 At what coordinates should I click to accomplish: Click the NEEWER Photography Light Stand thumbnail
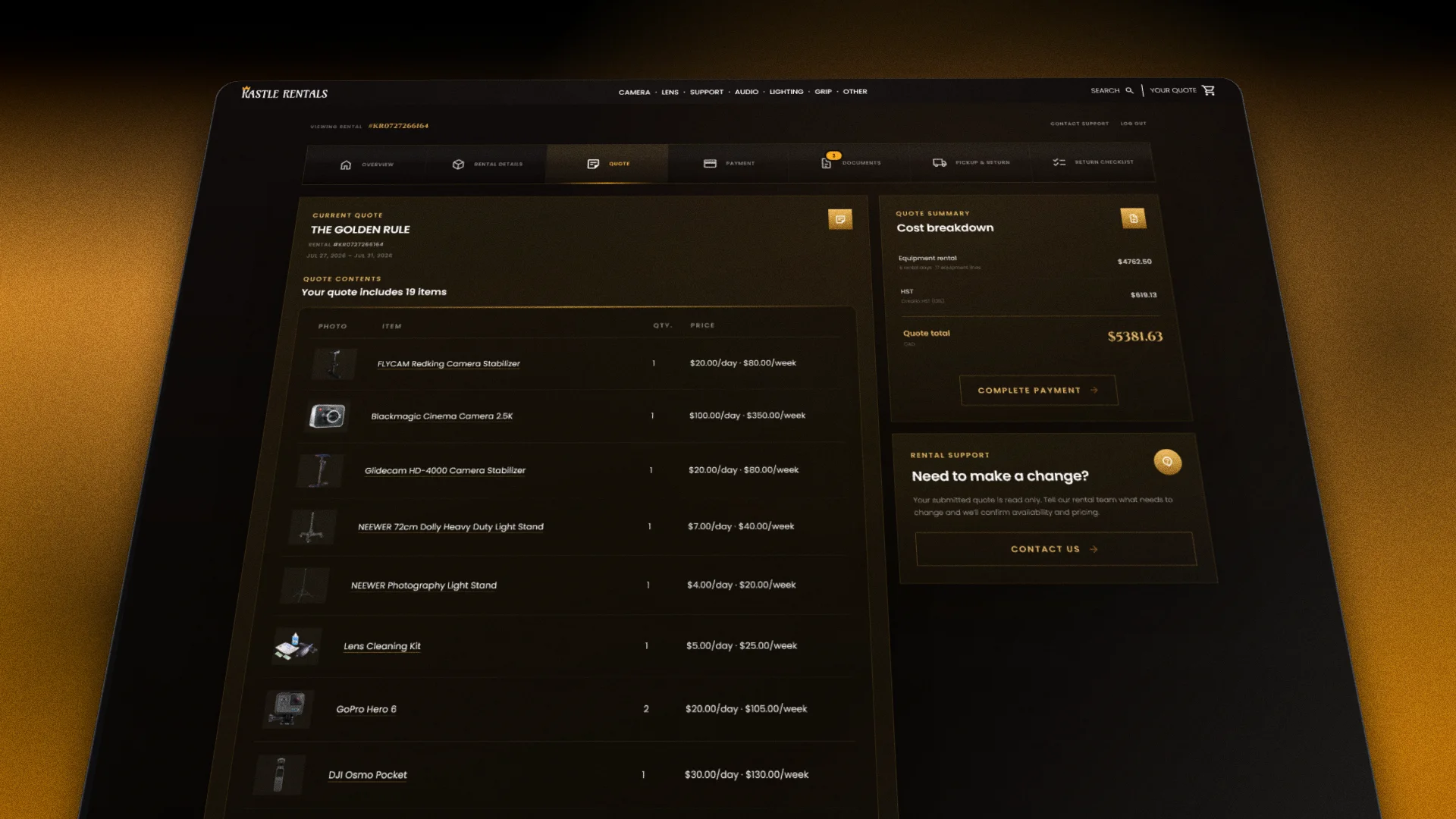(x=305, y=585)
